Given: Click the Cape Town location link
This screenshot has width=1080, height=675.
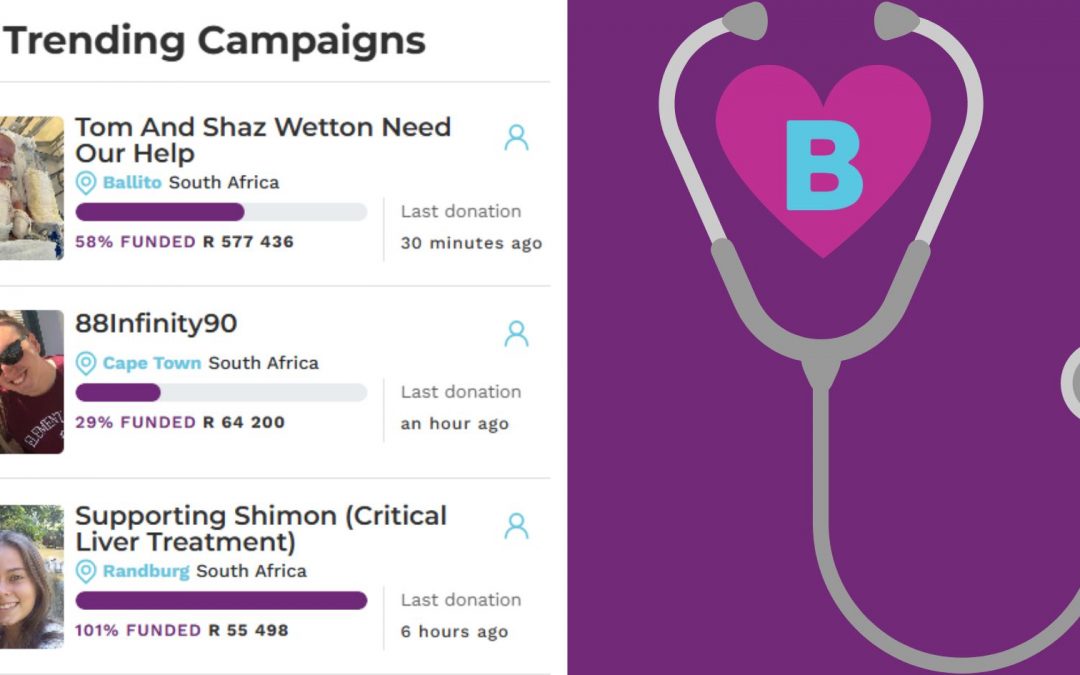Looking at the screenshot, I should coord(152,363).
